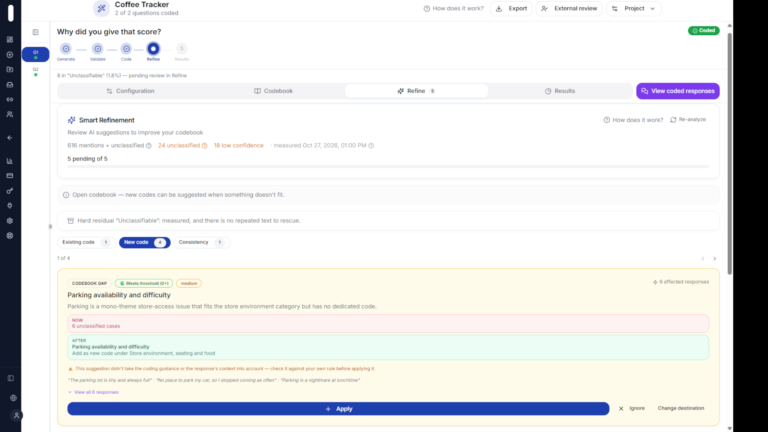
Task: Click the back arrow in left sidebar
Action: tap(10, 138)
